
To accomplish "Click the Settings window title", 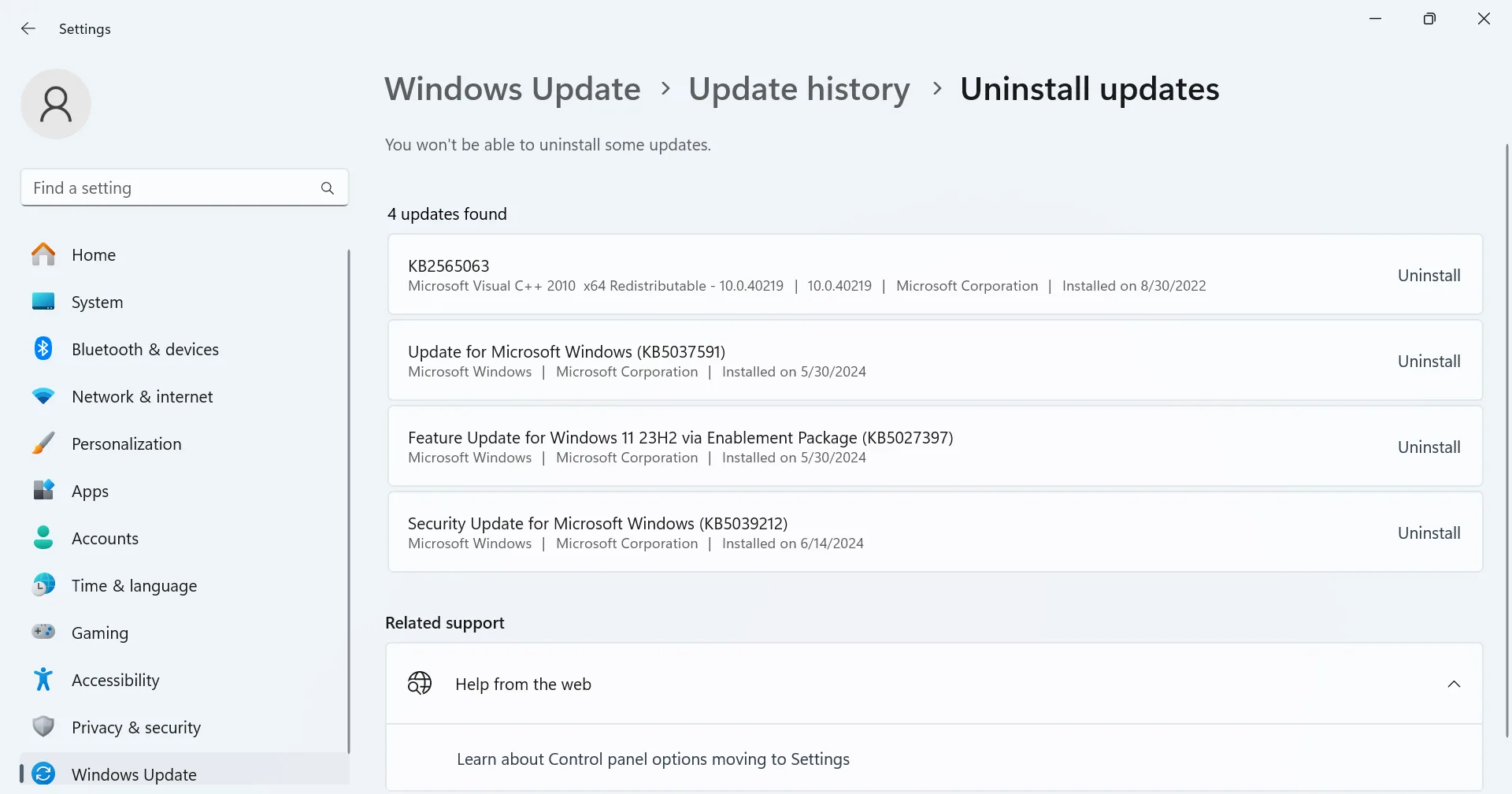I will pyautogui.click(x=84, y=29).
